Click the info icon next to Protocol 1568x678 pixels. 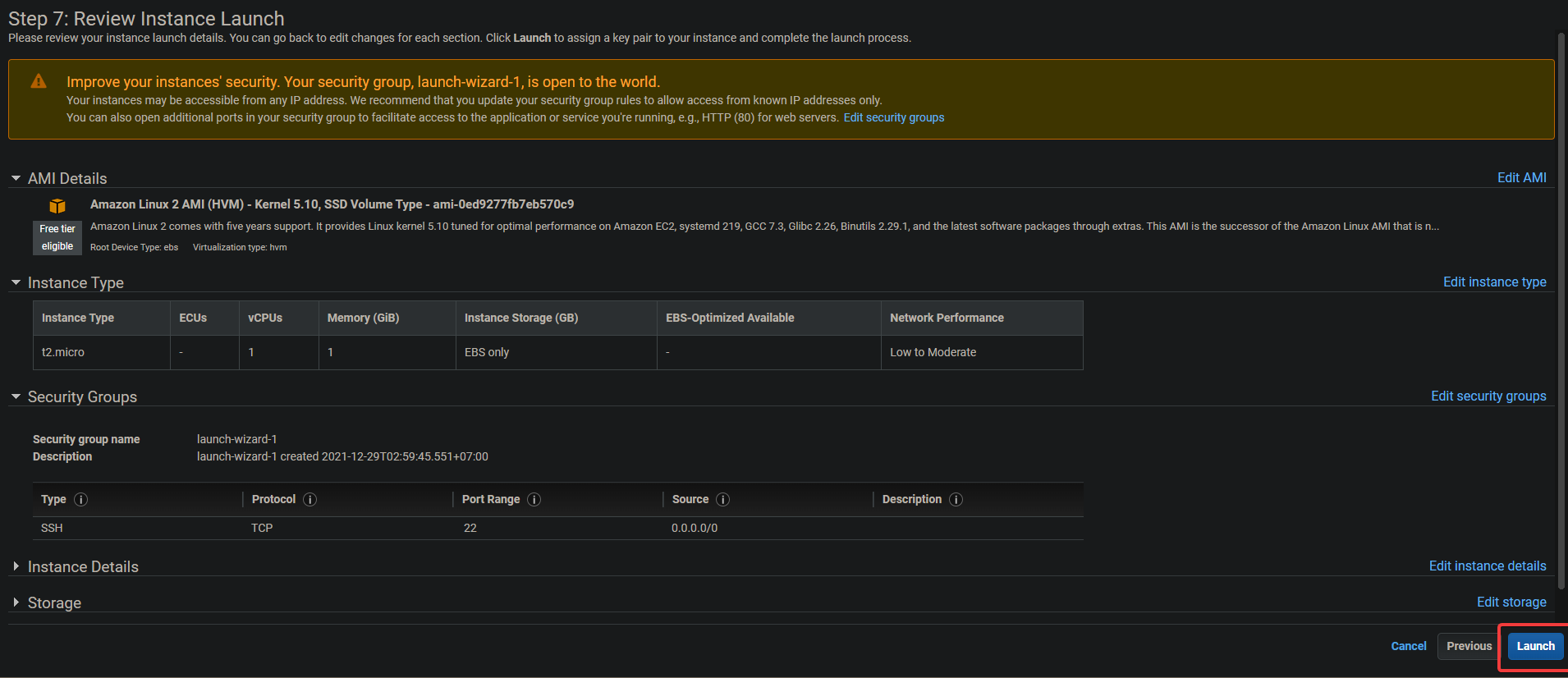(x=310, y=499)
